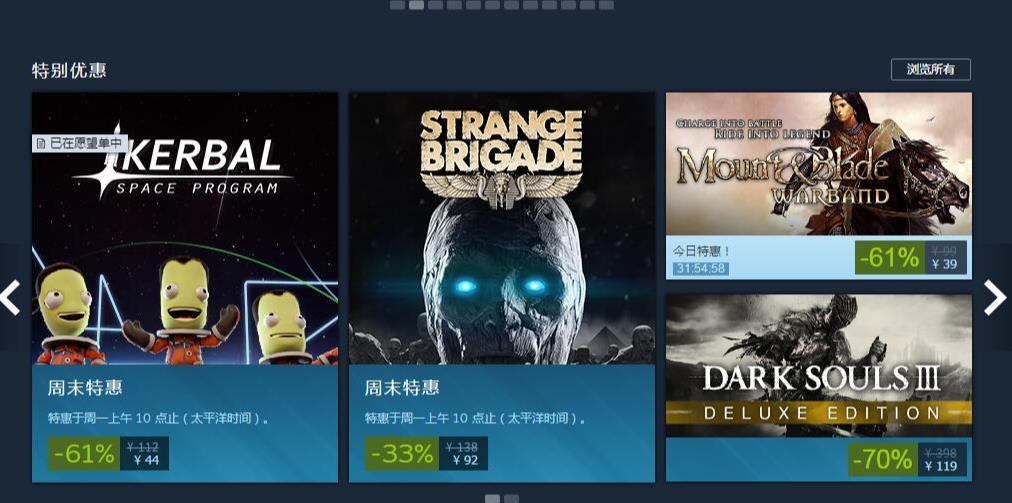Click the right carousel arrow
The image size is (1012, 503).
click(995, 298)
